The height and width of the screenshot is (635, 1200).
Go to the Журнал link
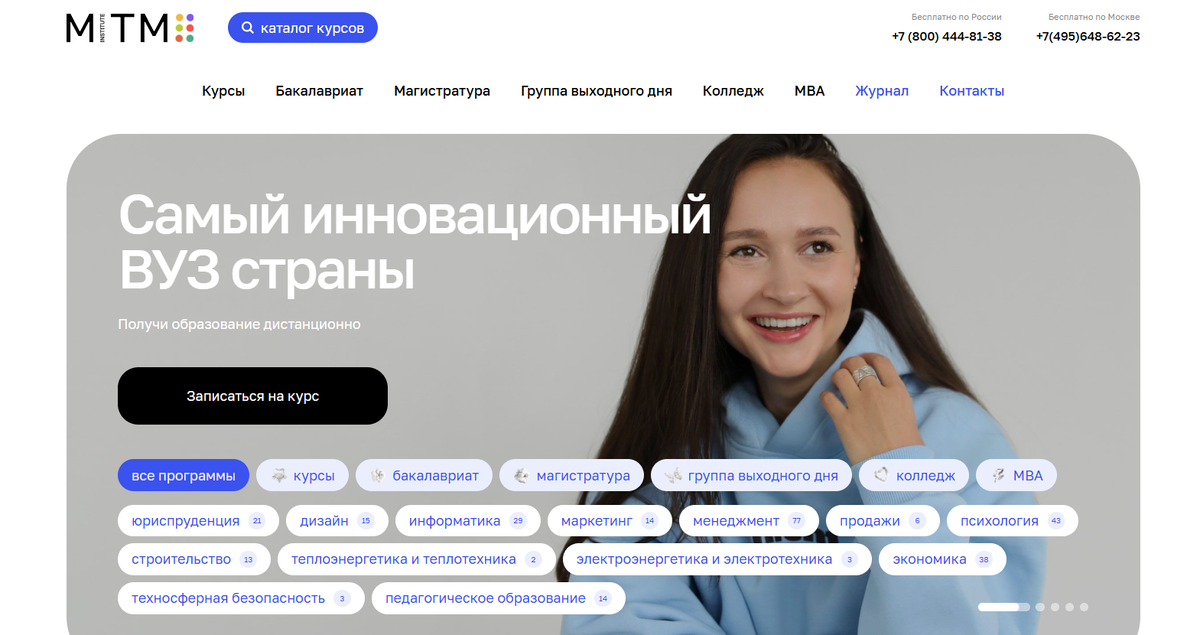[x=882, y=91]
